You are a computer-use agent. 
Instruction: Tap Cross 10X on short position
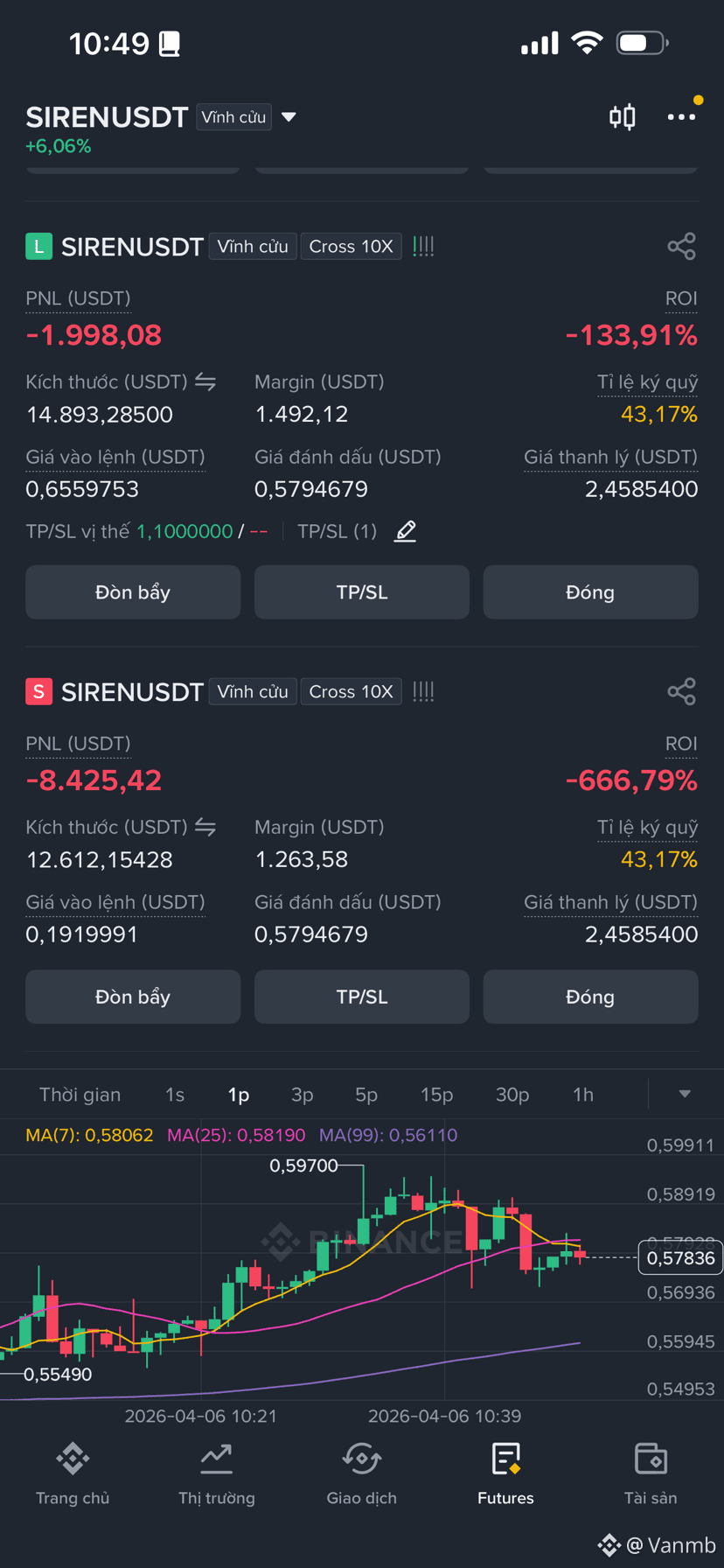pyautogui.click(x=351, y=691)
